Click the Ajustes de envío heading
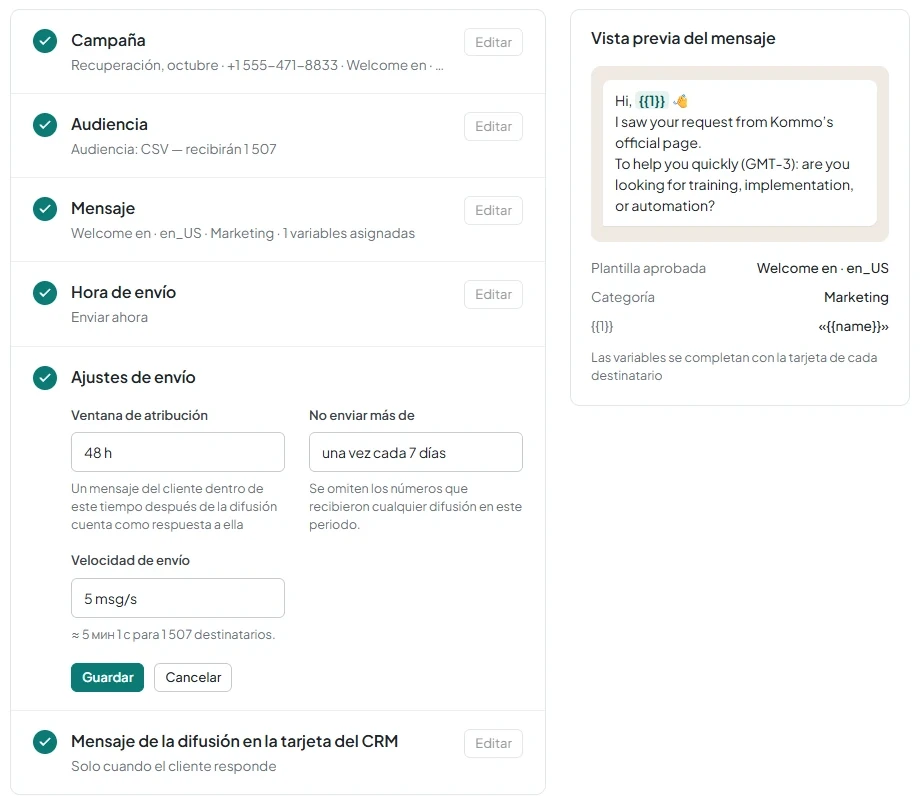Viewport: 920px width, 796px height. tap(133, 377)
